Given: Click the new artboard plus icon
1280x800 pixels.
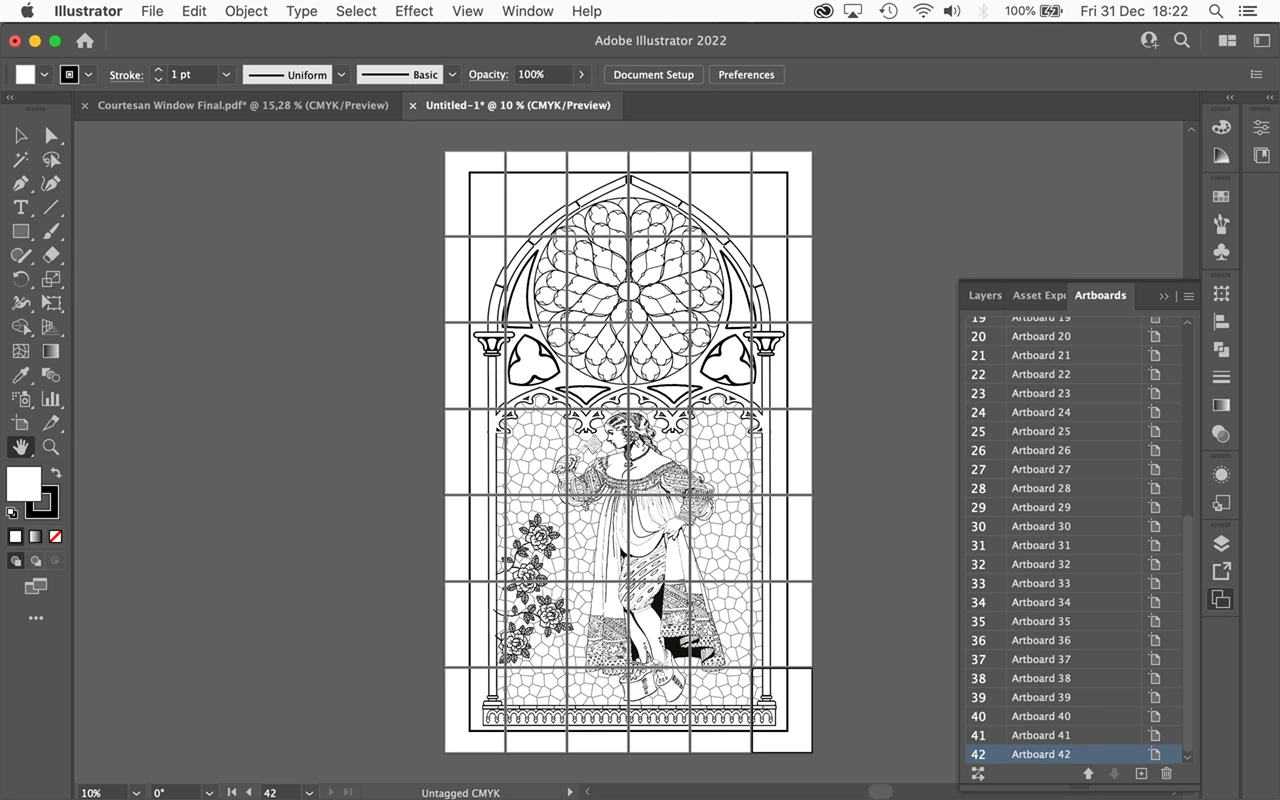Looking at the screenshot, I should (x=1141, y=774).
